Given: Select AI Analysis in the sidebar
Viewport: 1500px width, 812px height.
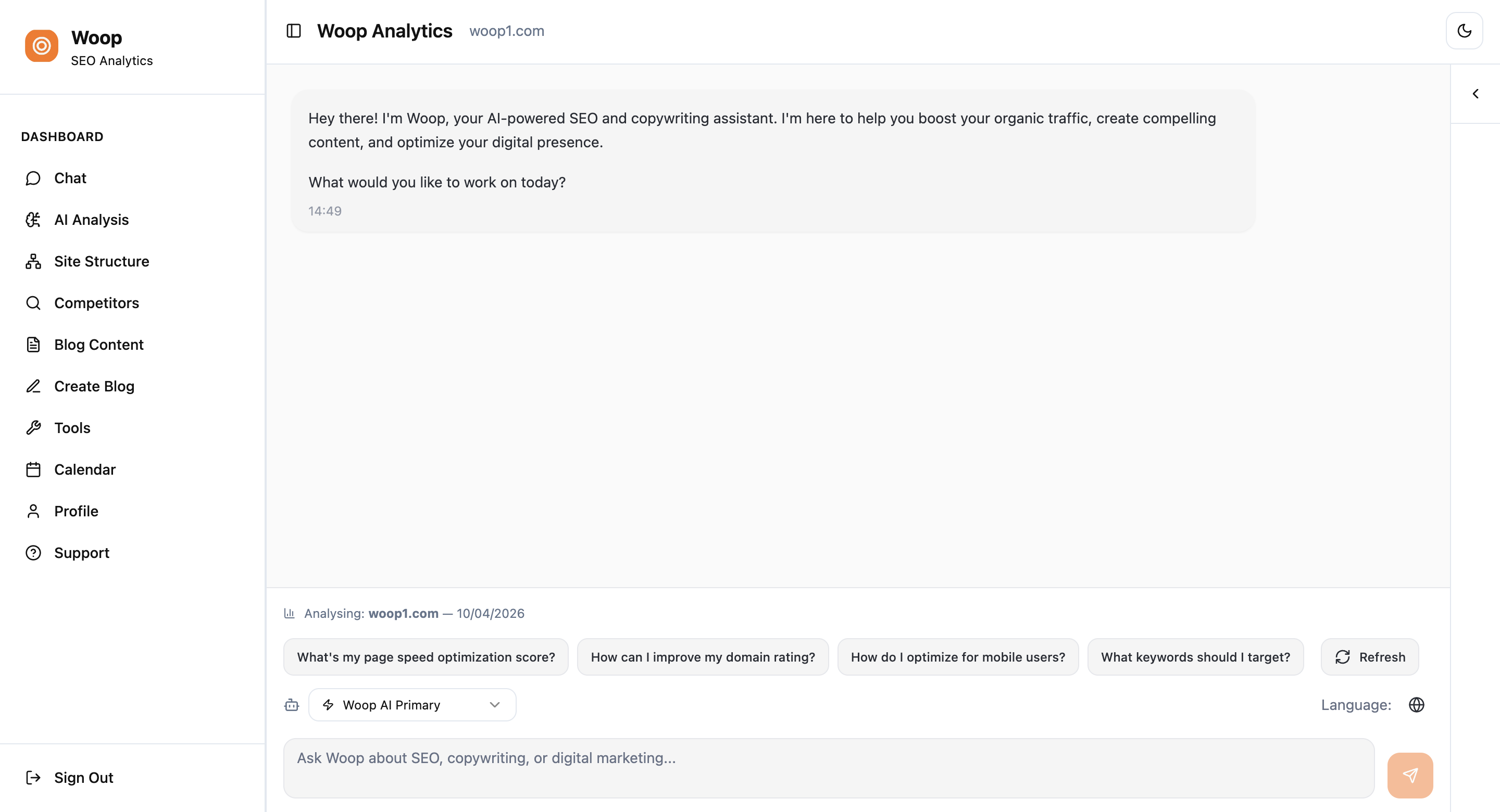Looking at the screenshot, I should click(x=92, y=220).
